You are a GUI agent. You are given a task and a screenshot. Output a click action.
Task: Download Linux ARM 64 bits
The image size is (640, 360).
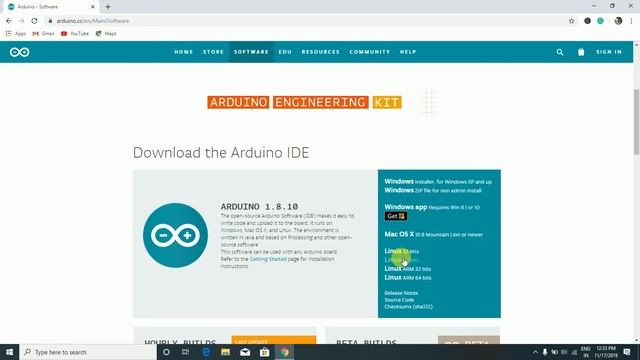(408, 278)
